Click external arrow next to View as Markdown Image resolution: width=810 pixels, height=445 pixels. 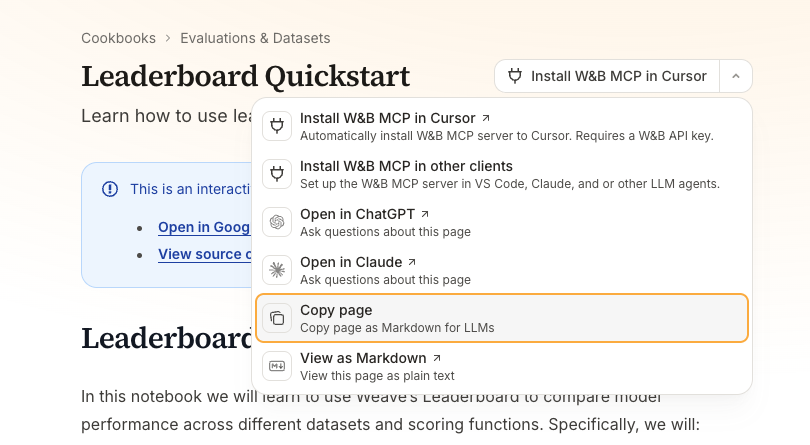[437, 358]
